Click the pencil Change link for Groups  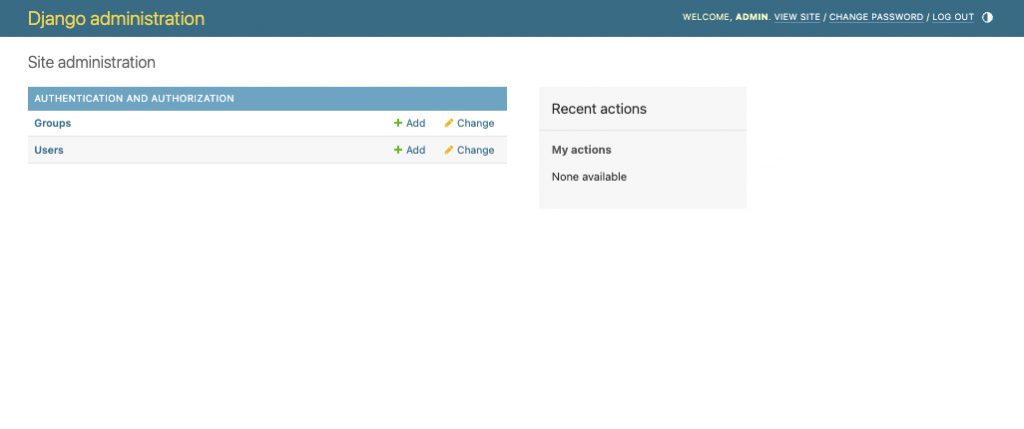click(x=469, y=123)
